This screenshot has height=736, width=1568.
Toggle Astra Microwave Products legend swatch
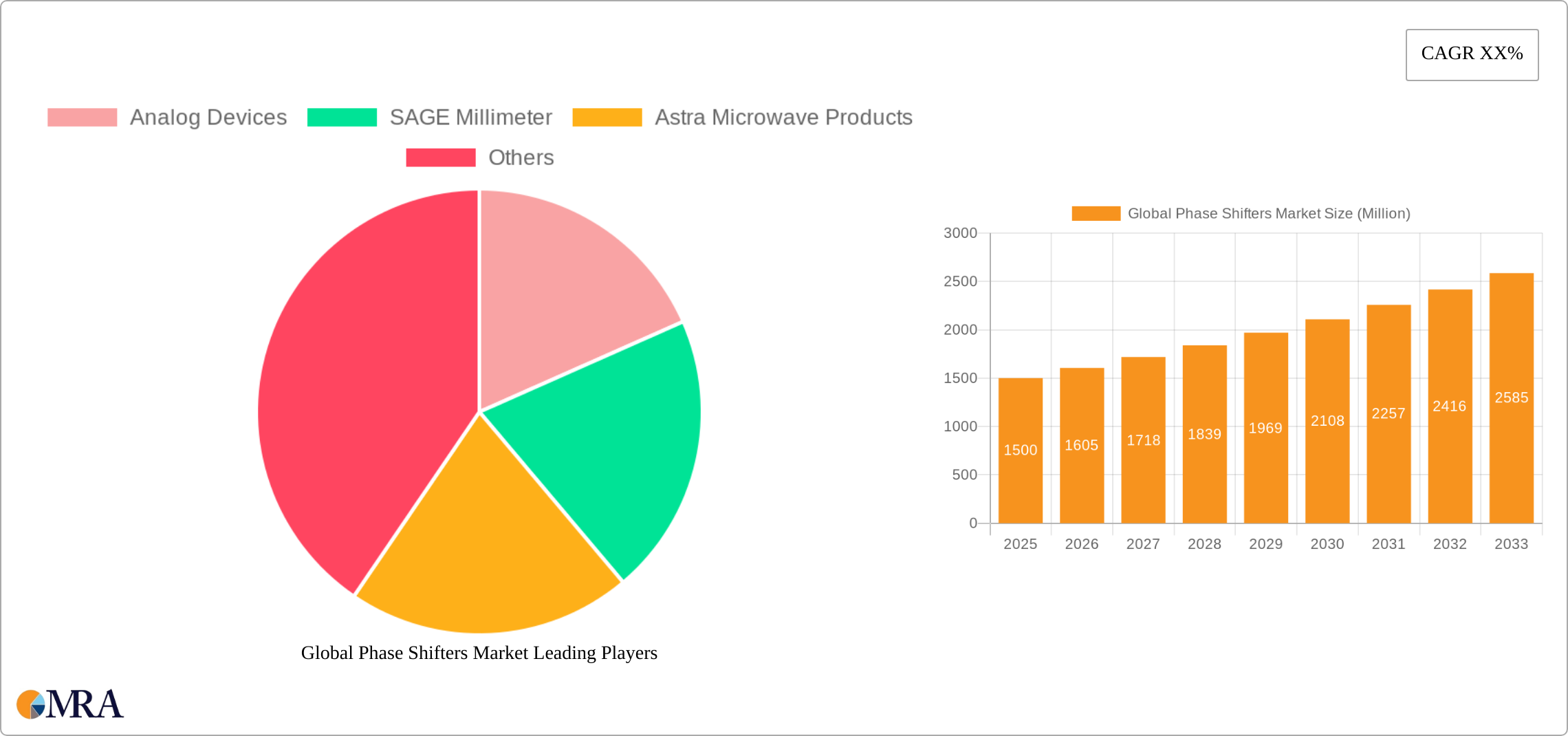click(x=607, y=118)
